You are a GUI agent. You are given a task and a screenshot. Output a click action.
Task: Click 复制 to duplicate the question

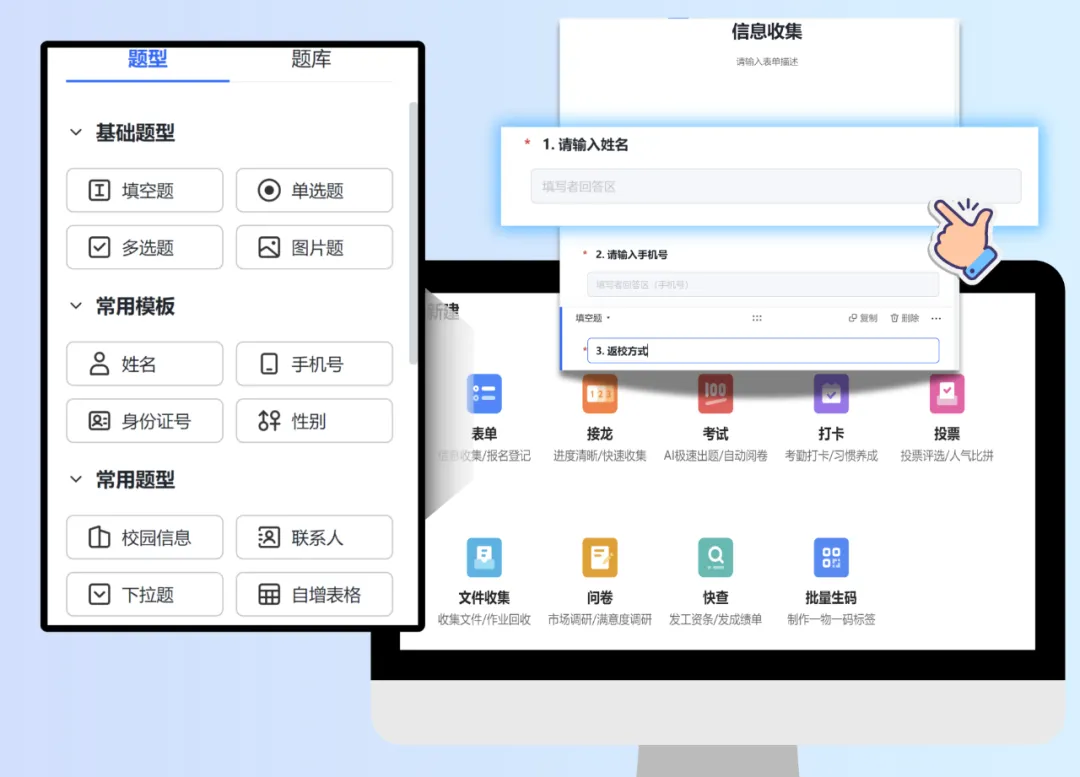pyautogui.click(x=863, y=318)
